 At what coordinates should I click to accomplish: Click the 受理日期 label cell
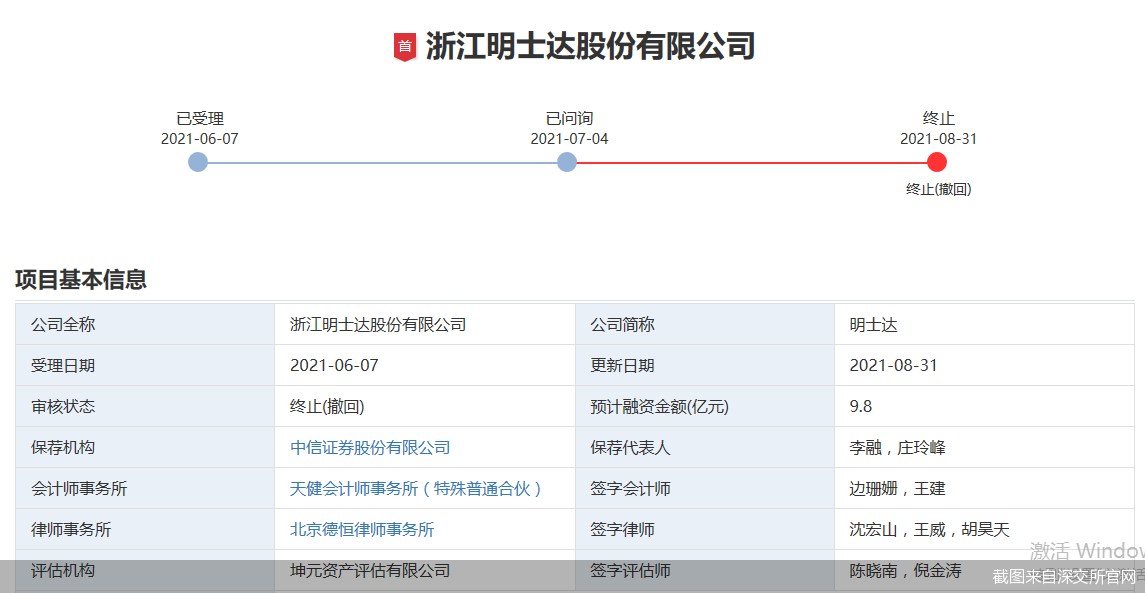tap(145, 365)
